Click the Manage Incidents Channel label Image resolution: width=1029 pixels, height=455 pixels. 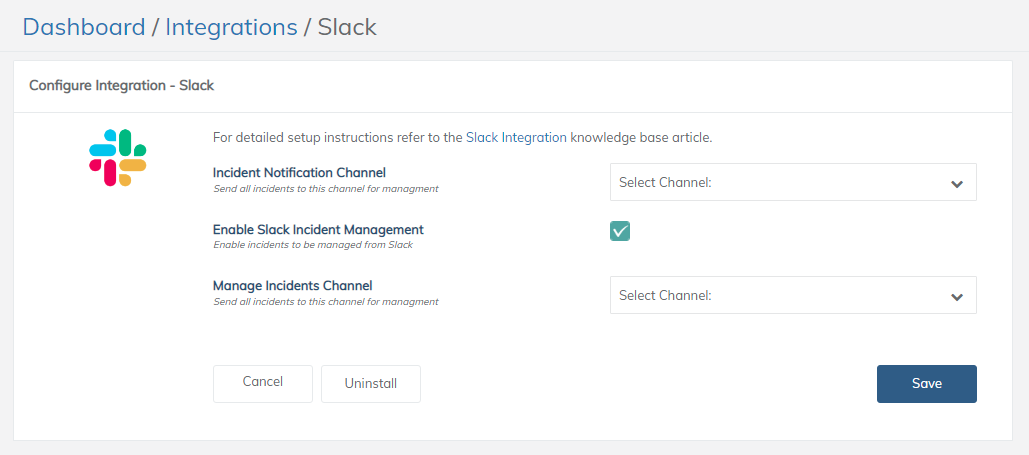[x=292, y=286]
